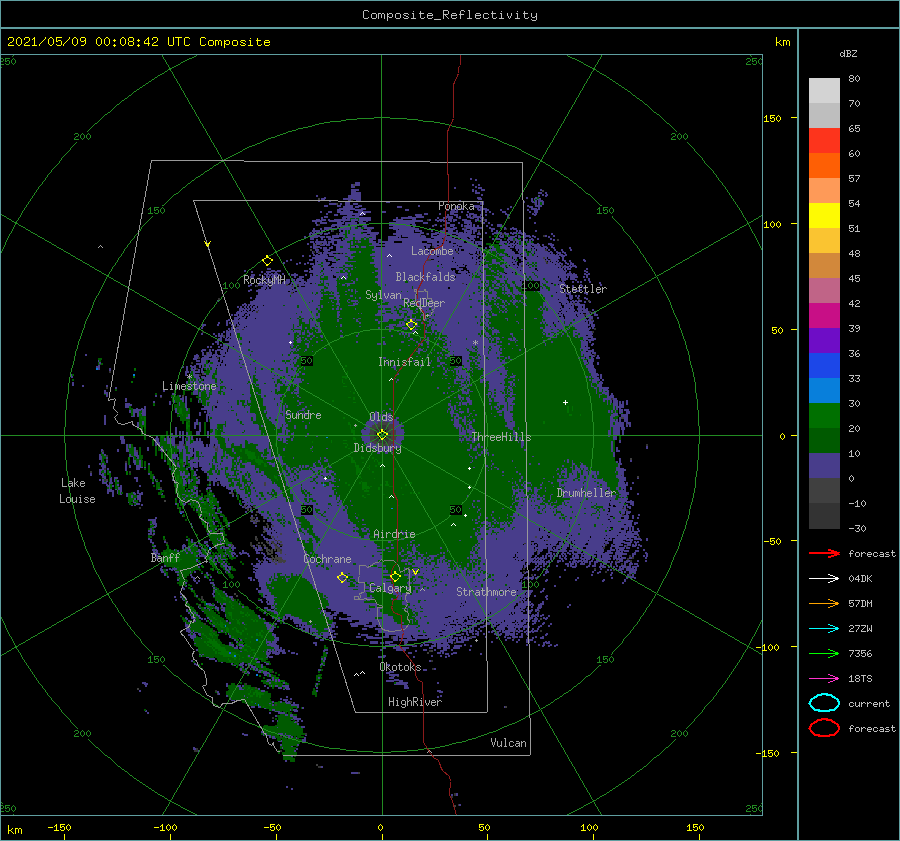Select the 54 dBZ yellow color swatch
This screenshot has height=841, width=900.
pyautogui.click(x=824, y=215)
